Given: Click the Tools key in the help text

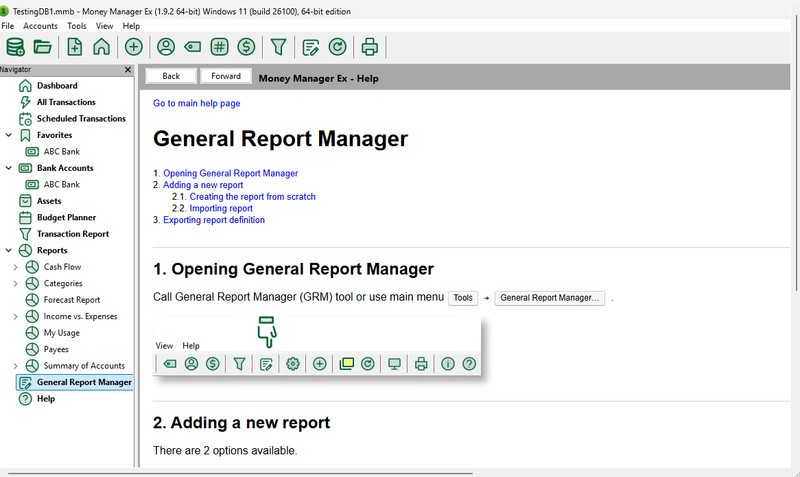Looking at the screenshot, I should point(463,298).
